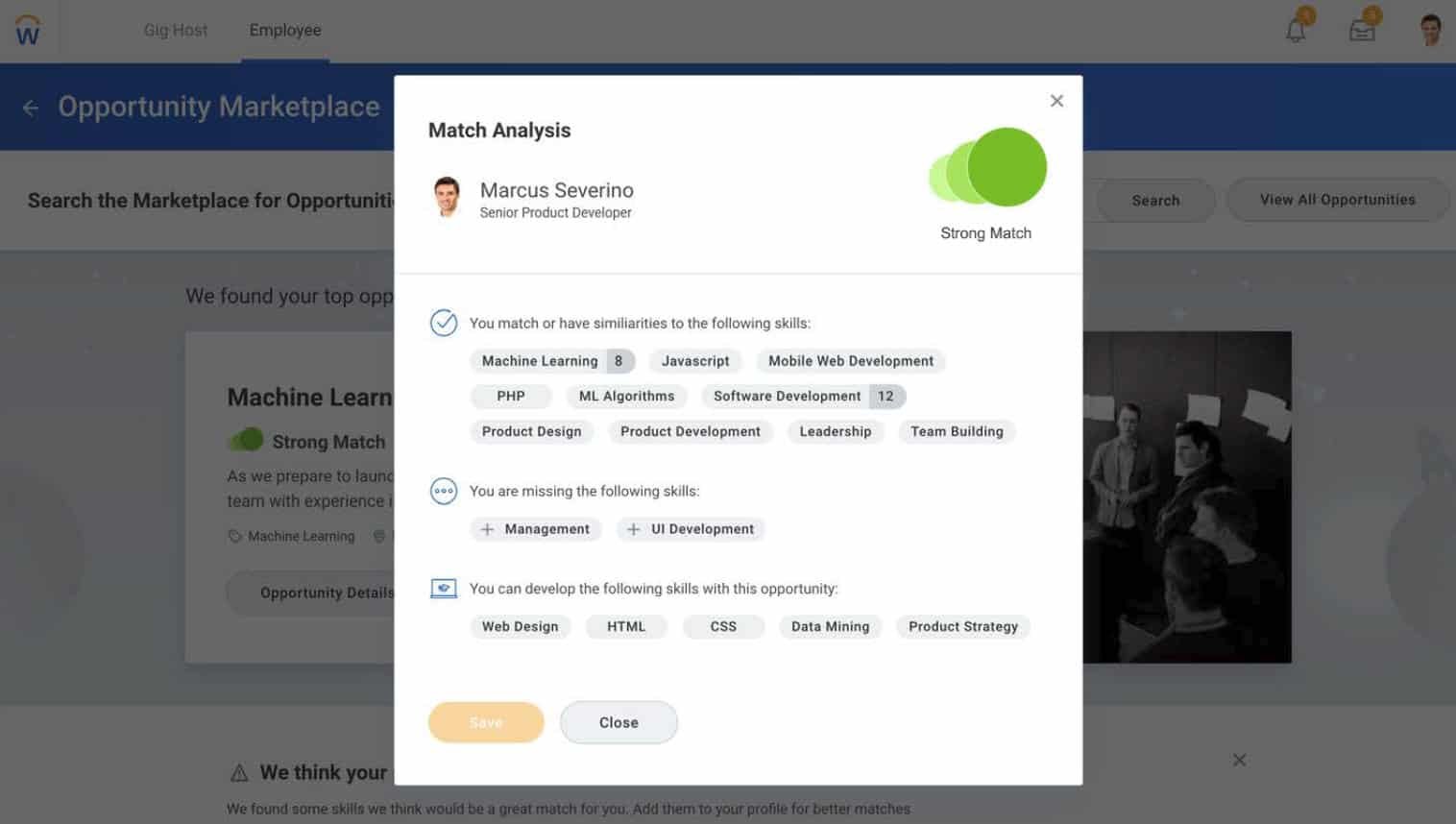Click the green Strong Match indicator
The image size is (1456, 824).
click(986, 167)
